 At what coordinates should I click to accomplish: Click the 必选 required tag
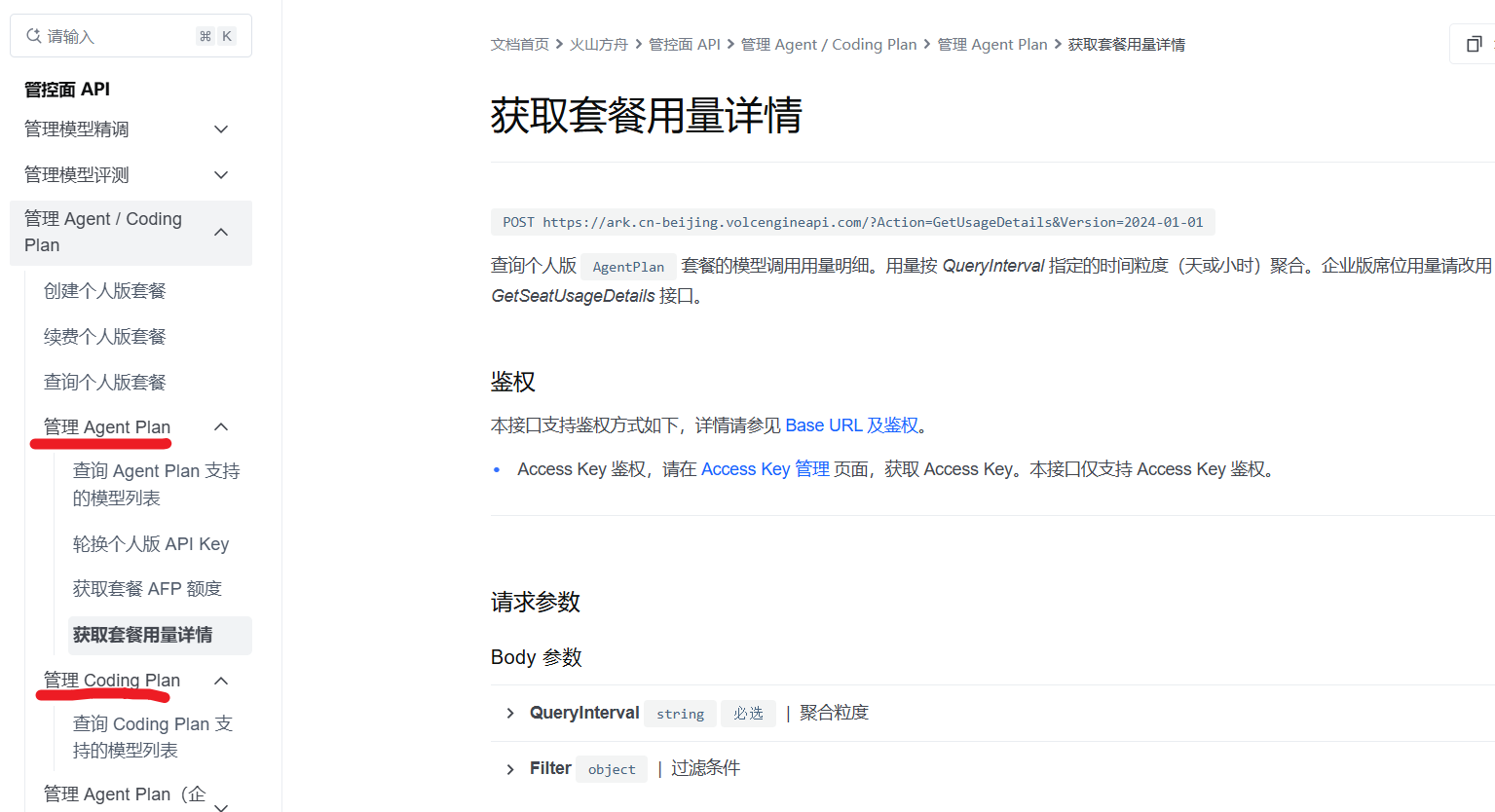point(748,714)
